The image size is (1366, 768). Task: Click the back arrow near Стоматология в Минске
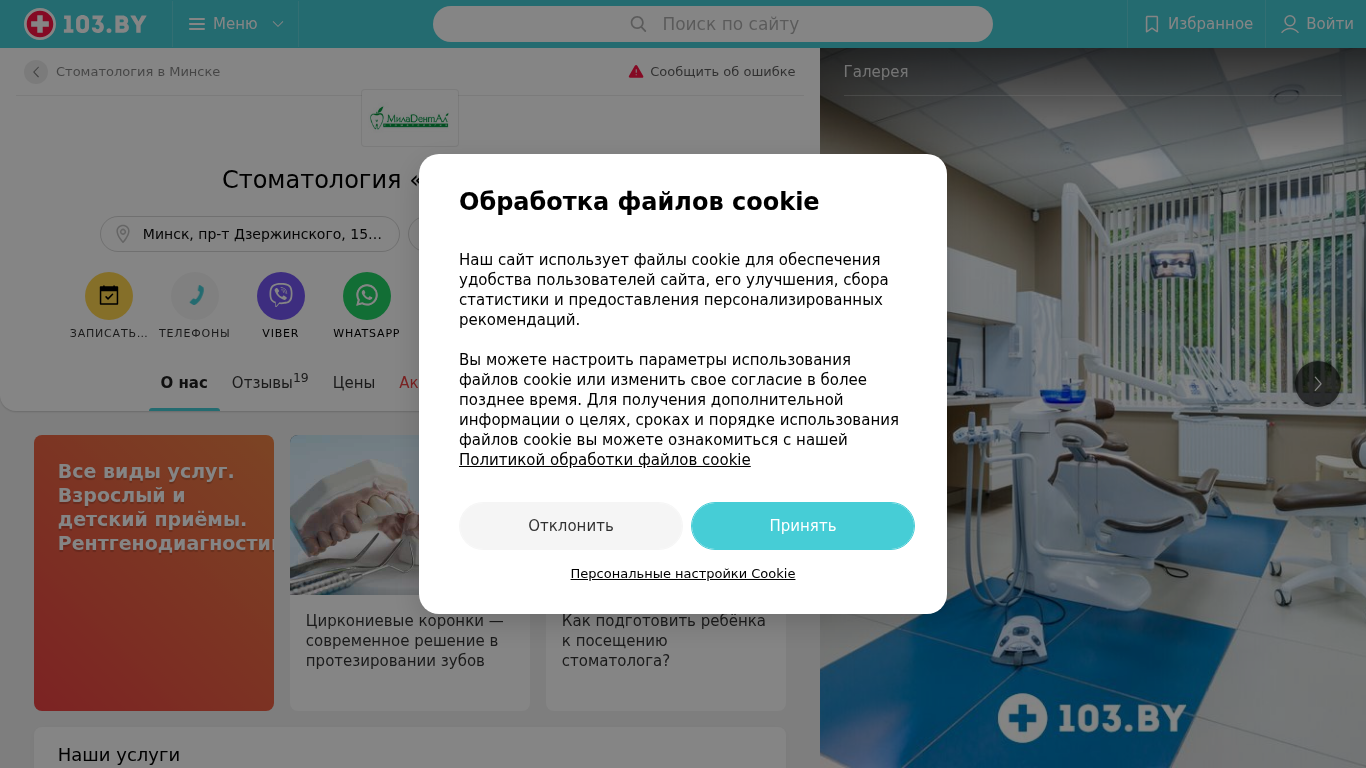point(36,72)
